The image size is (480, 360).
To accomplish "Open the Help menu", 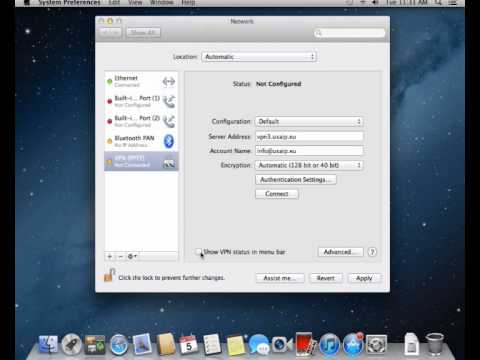I will coord(188,3).
